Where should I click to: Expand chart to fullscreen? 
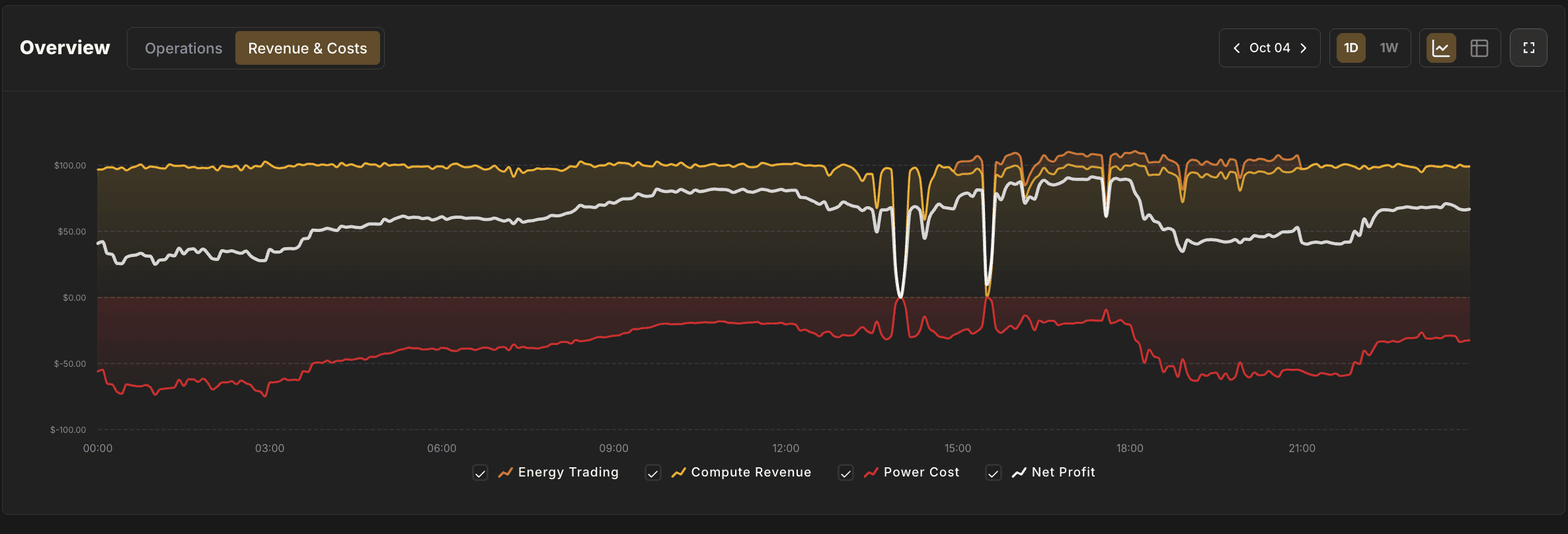tap(1528, 48)
